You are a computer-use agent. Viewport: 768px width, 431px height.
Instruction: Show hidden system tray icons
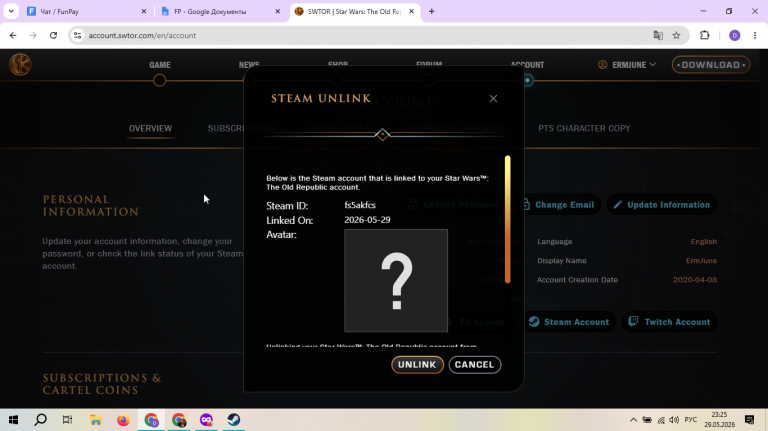(633, 420)
